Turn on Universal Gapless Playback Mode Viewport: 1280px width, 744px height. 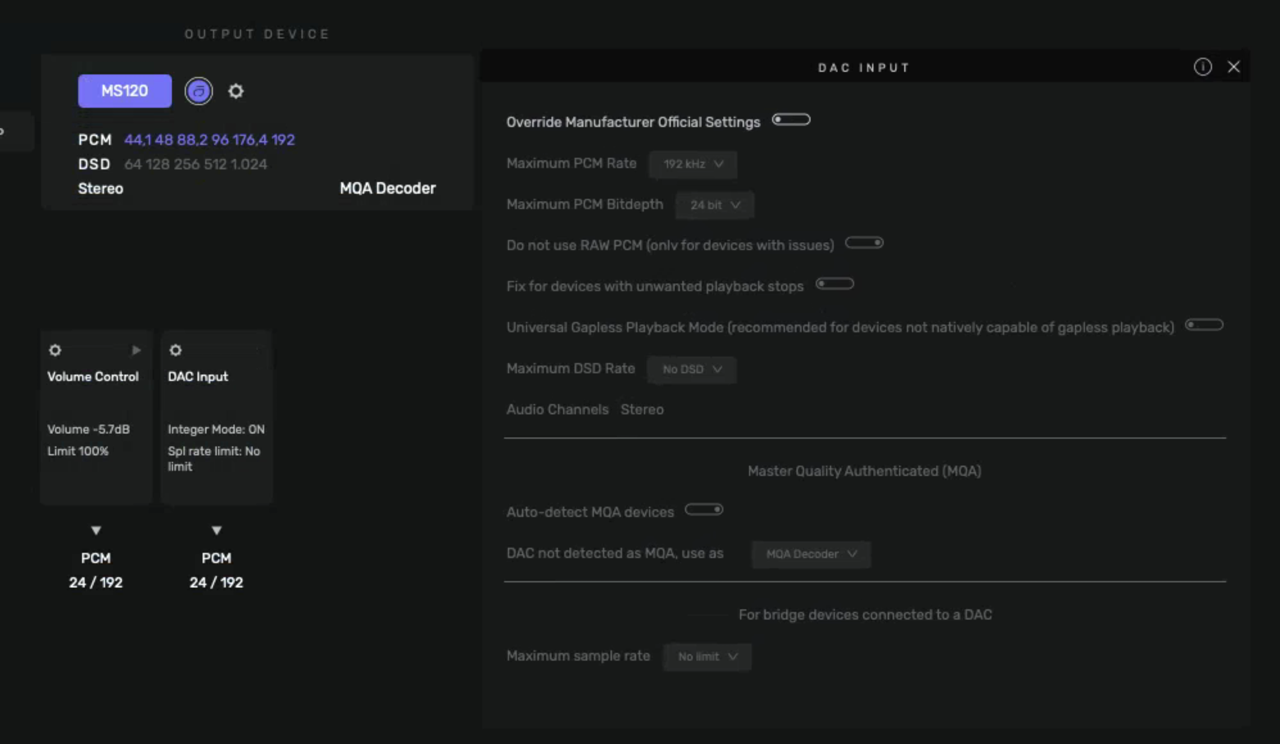[x=1204, y=325]
